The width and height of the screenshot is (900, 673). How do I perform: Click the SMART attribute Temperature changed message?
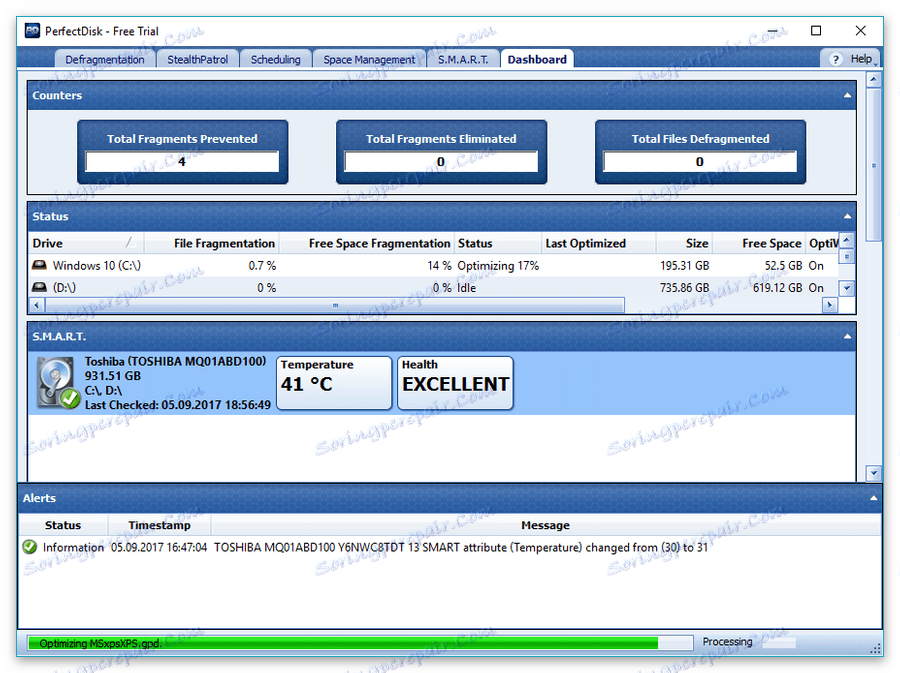point(461,547)
